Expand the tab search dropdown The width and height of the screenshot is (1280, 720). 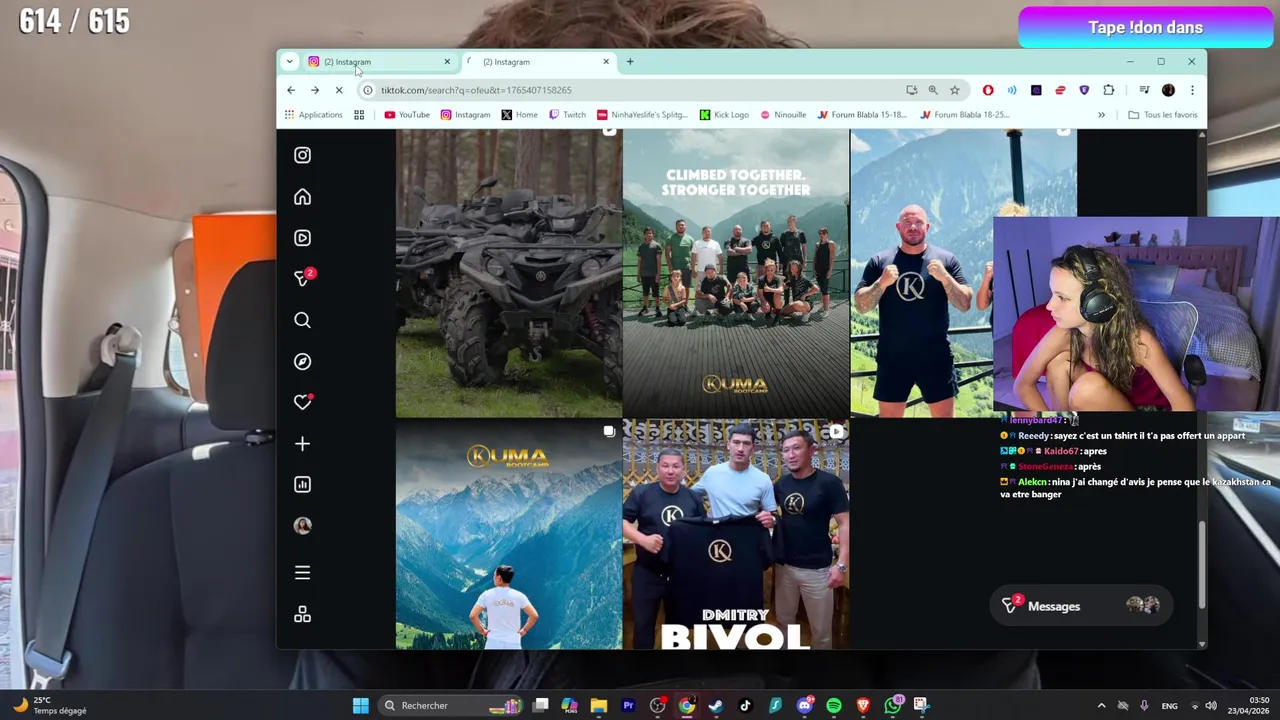point(289,62)
